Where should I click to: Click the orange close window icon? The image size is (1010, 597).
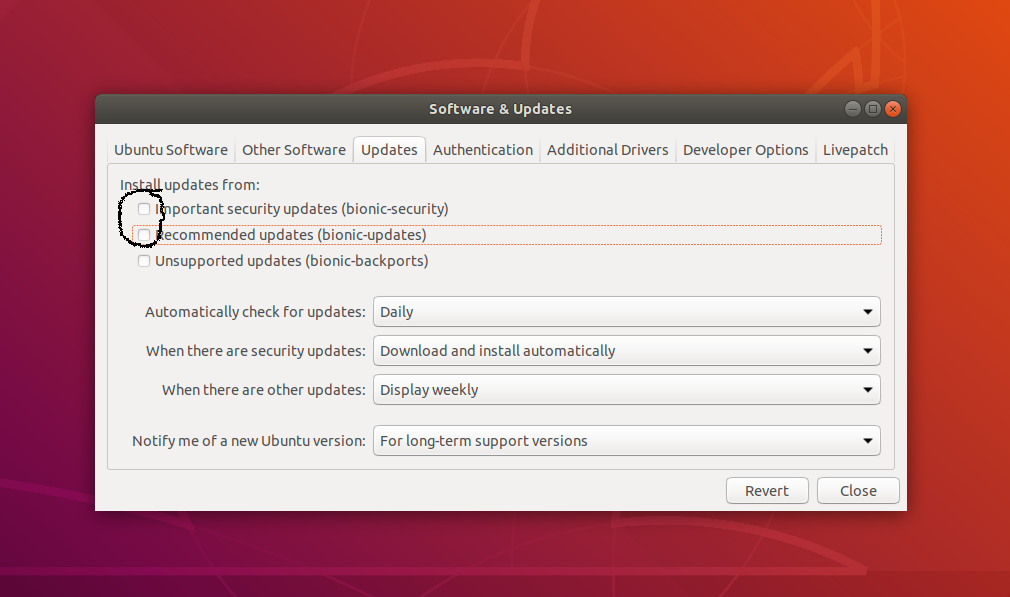[892, 108]
